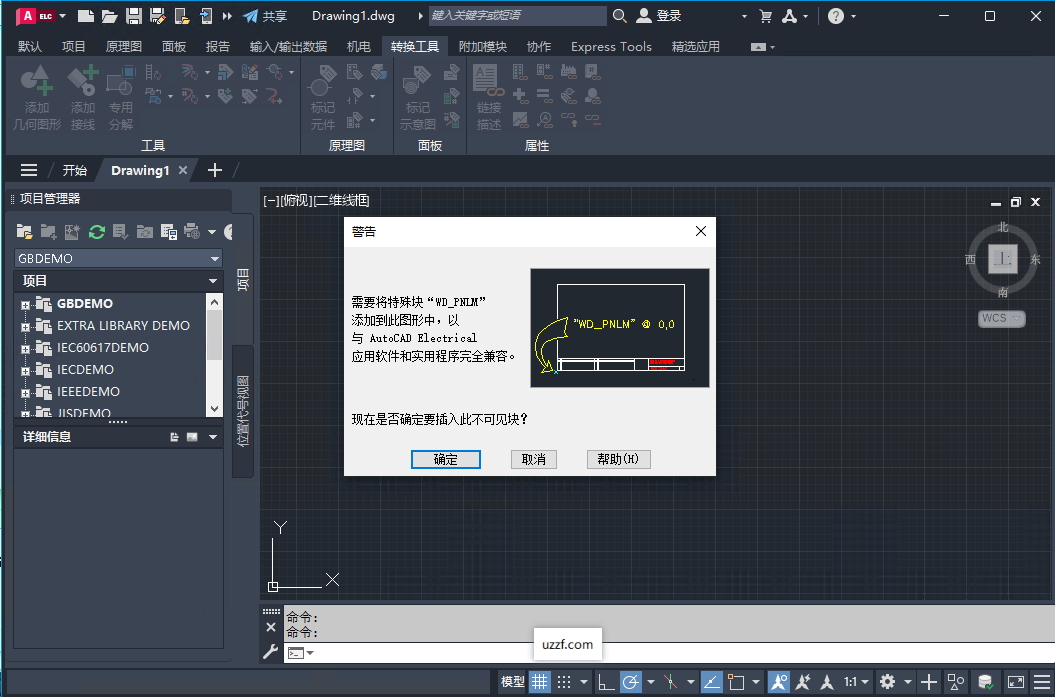Click the 帮助(H) button in the dialog
This screenshot has height=697, width=1055.
click(618, 459)
